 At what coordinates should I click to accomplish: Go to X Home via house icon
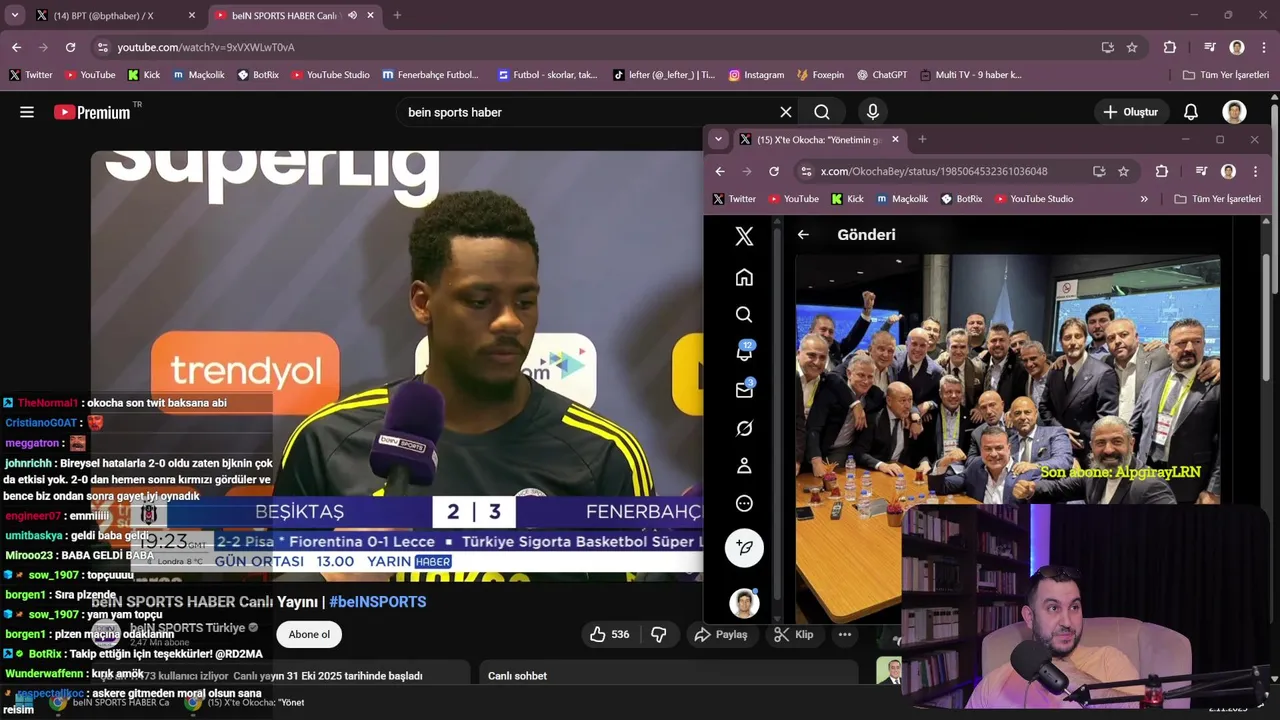tap(744, 277)
